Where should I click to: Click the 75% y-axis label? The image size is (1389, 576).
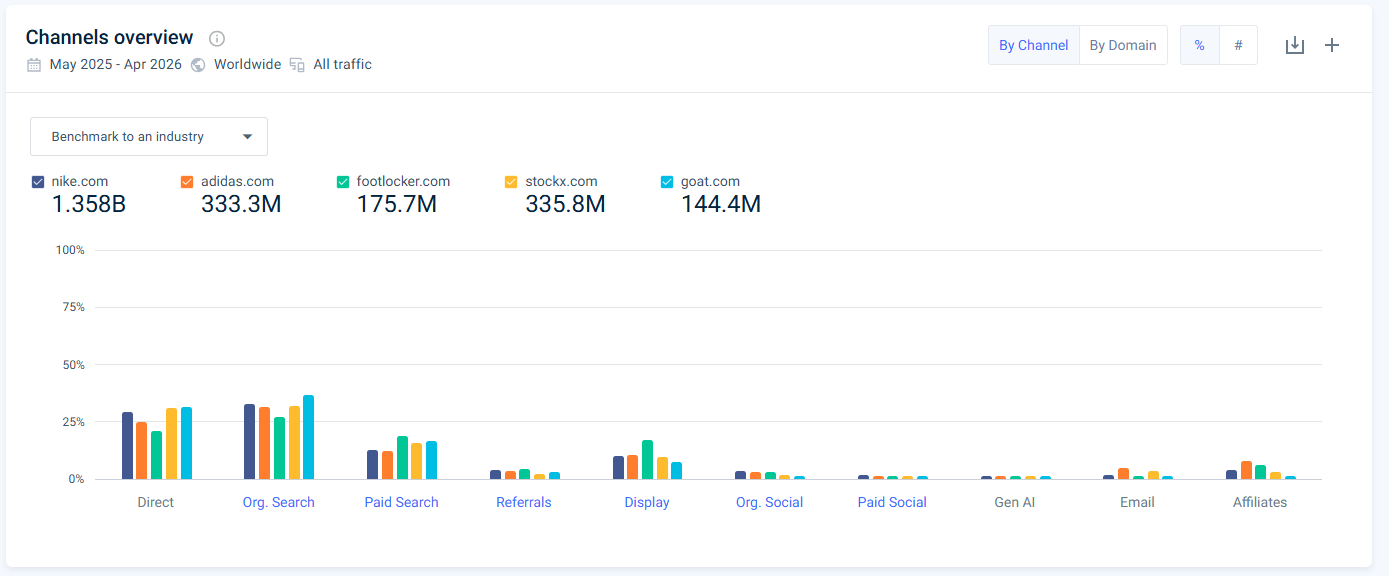(73, 307)
